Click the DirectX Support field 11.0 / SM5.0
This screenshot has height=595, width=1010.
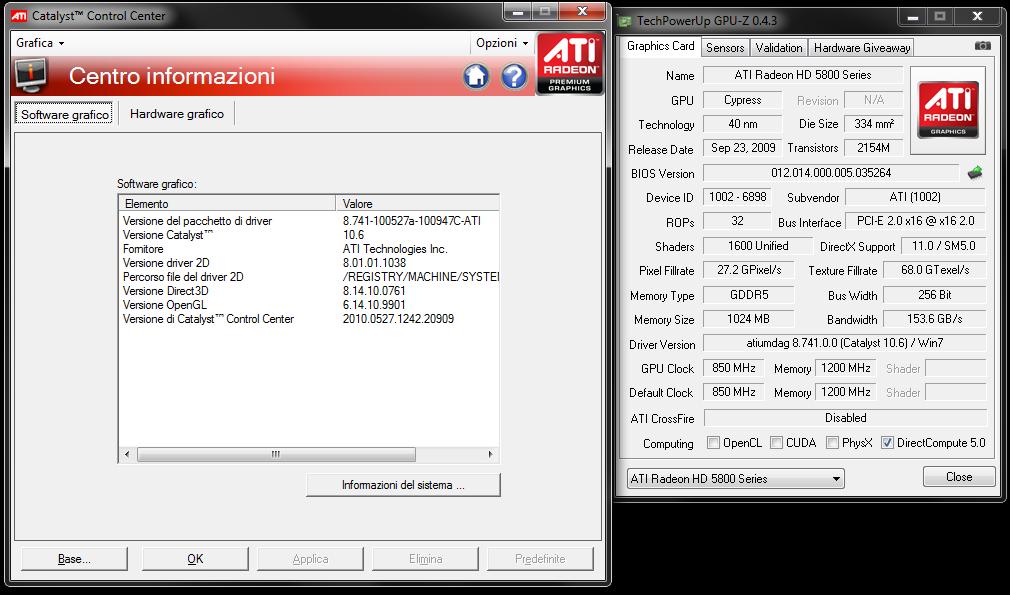click(x=943, y=246)
